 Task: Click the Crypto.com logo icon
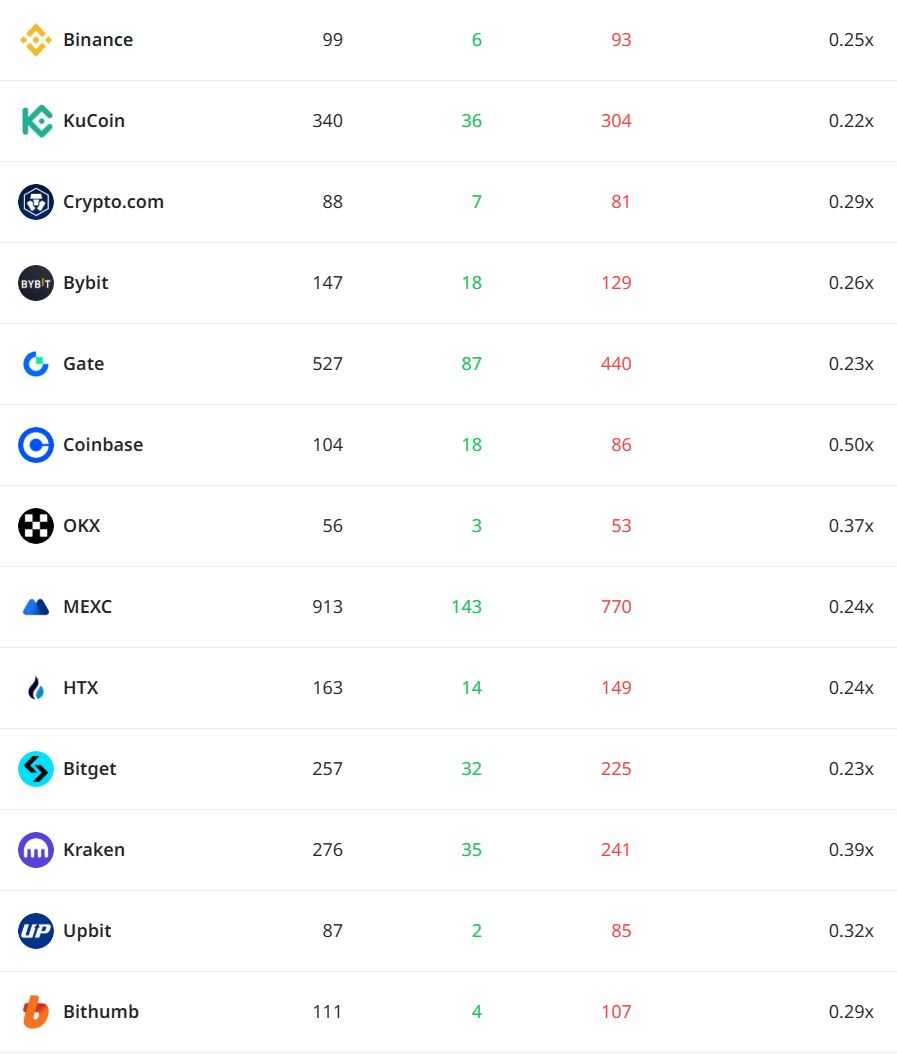coord(36,202)
